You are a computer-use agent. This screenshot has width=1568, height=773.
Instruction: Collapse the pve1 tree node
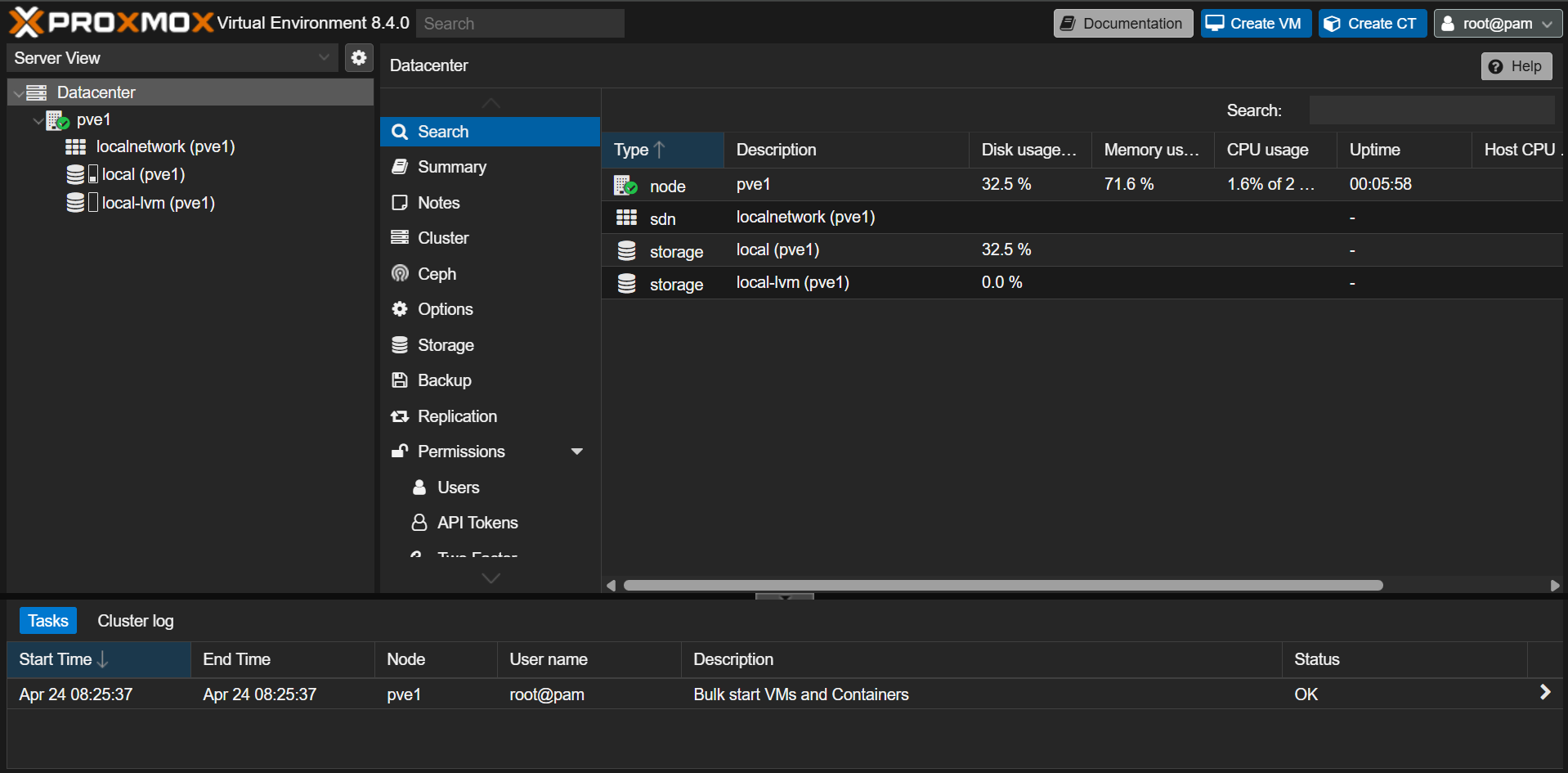click(38, 121)
